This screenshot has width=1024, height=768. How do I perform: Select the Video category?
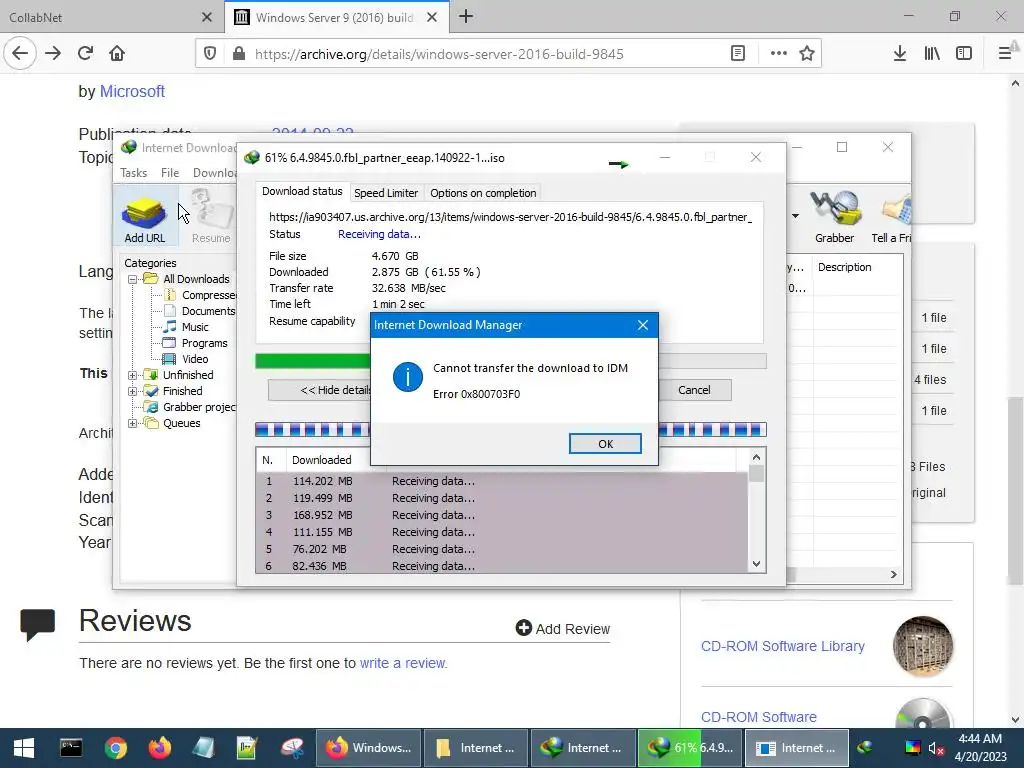(x=186, y=359)
